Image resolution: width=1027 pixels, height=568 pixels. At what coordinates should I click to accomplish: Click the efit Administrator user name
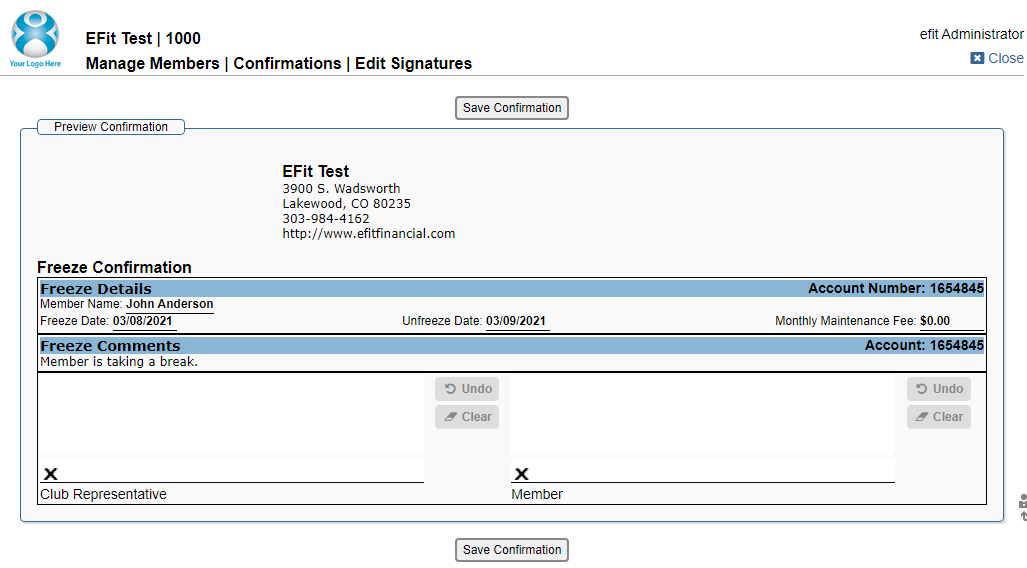click(x=971, y=34)
